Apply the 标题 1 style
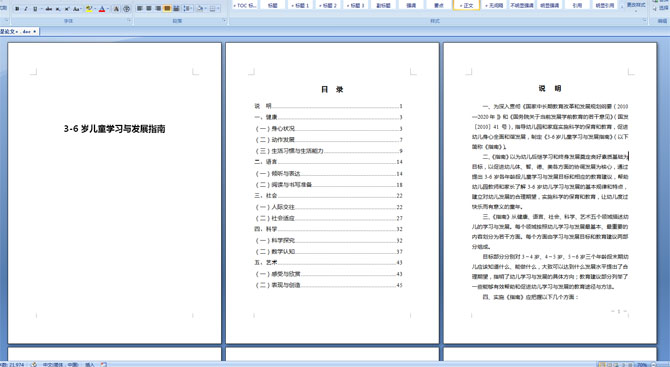The height and width of the screenshot is (367, 670). 300,6
